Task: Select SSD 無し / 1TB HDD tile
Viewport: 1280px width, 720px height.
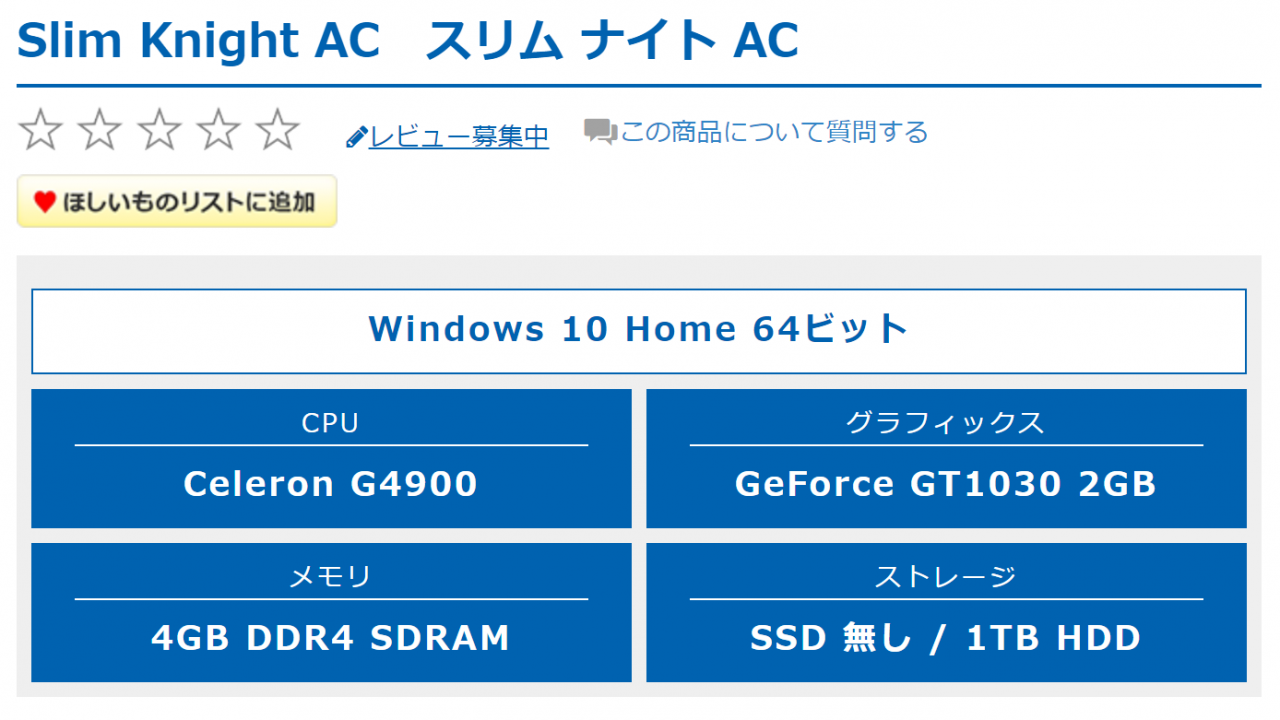Action: (x=946, y=612)
